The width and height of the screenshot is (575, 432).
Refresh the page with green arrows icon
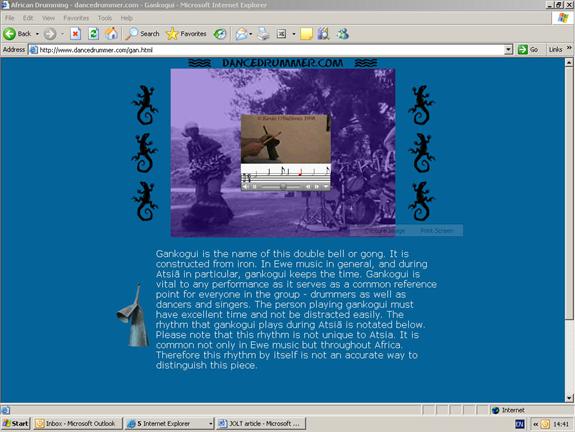[94, 34]
